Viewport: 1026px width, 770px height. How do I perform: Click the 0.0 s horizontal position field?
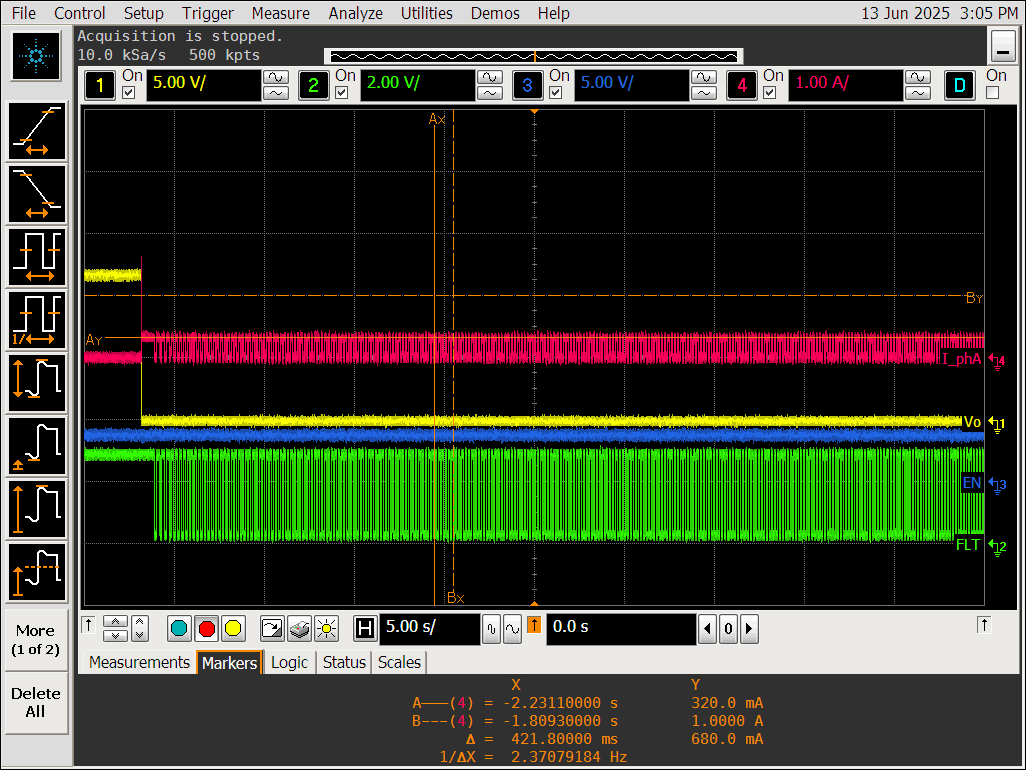point(621,629)
